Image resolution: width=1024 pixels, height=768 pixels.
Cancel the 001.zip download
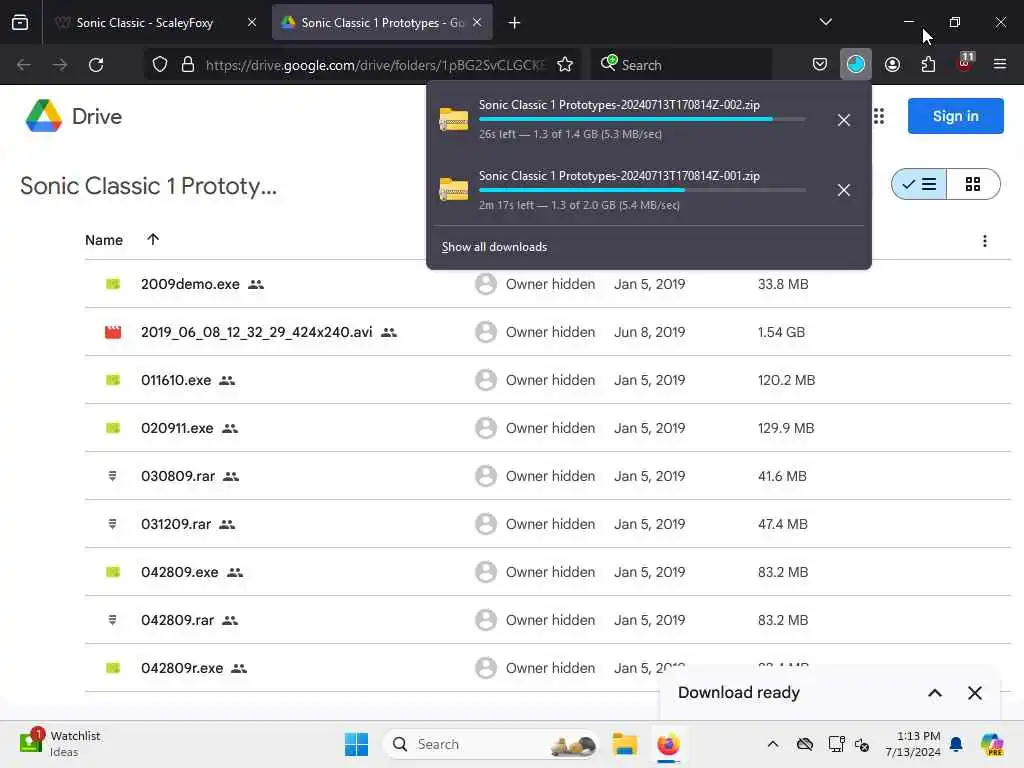point(844,190)
